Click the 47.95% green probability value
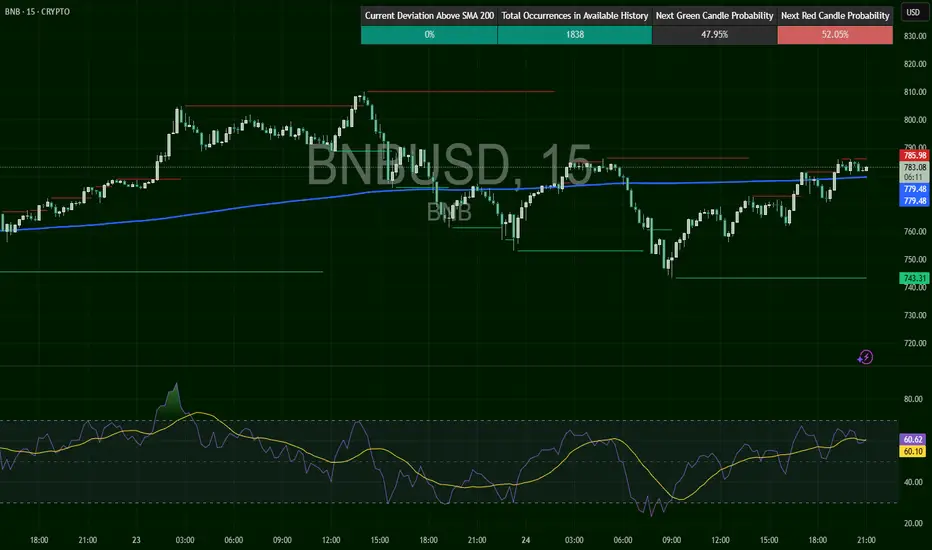The height and width of the screenshot is (550, 932). point(714,34)
